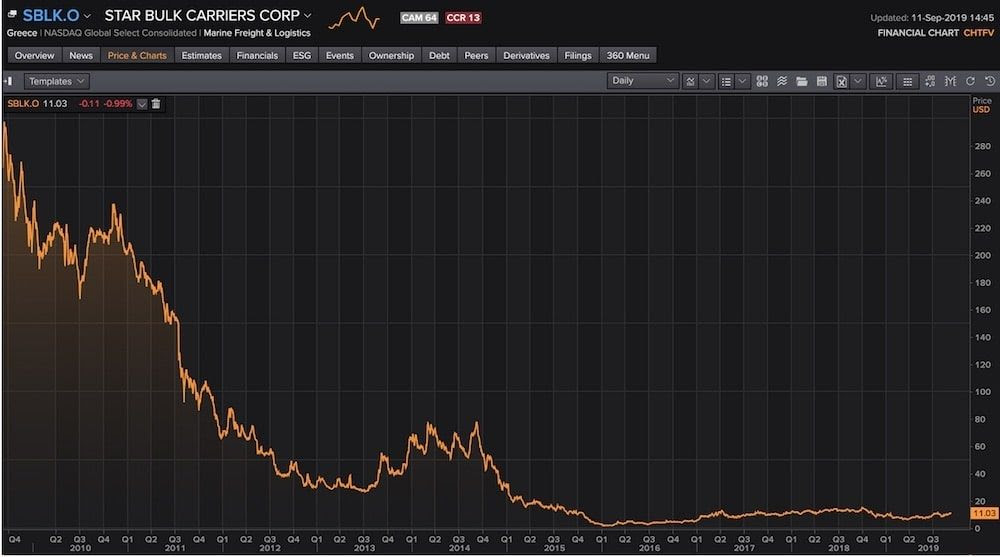Click the 200 price axis label

click(x=982, y=255)
